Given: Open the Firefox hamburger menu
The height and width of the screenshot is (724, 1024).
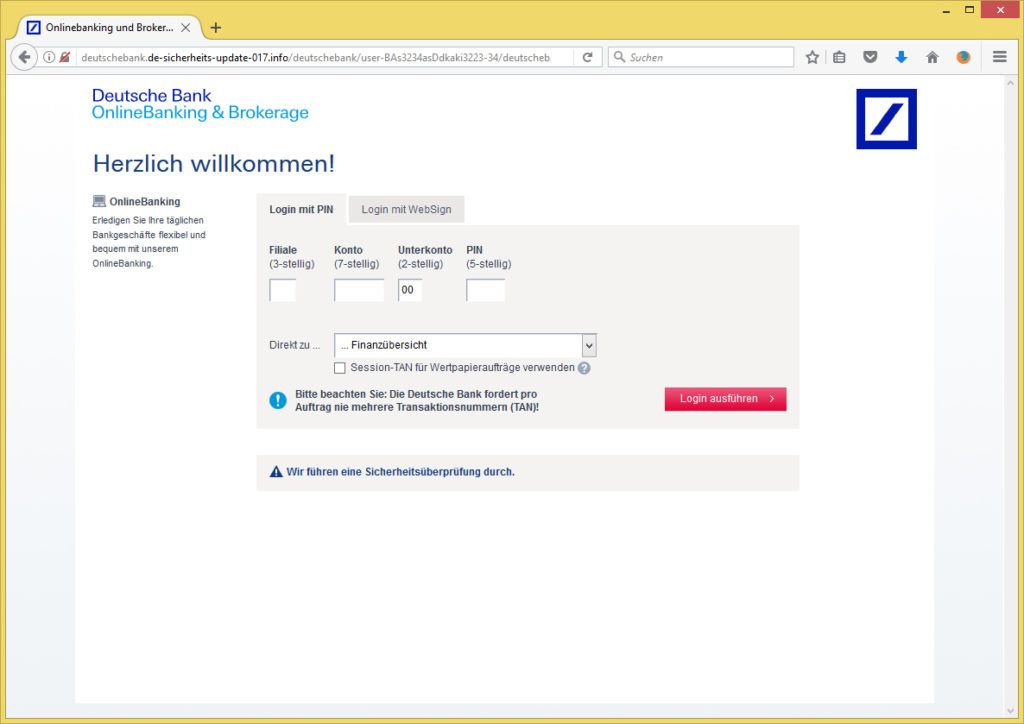Looking at the screenshot, I should pos(999,57).
